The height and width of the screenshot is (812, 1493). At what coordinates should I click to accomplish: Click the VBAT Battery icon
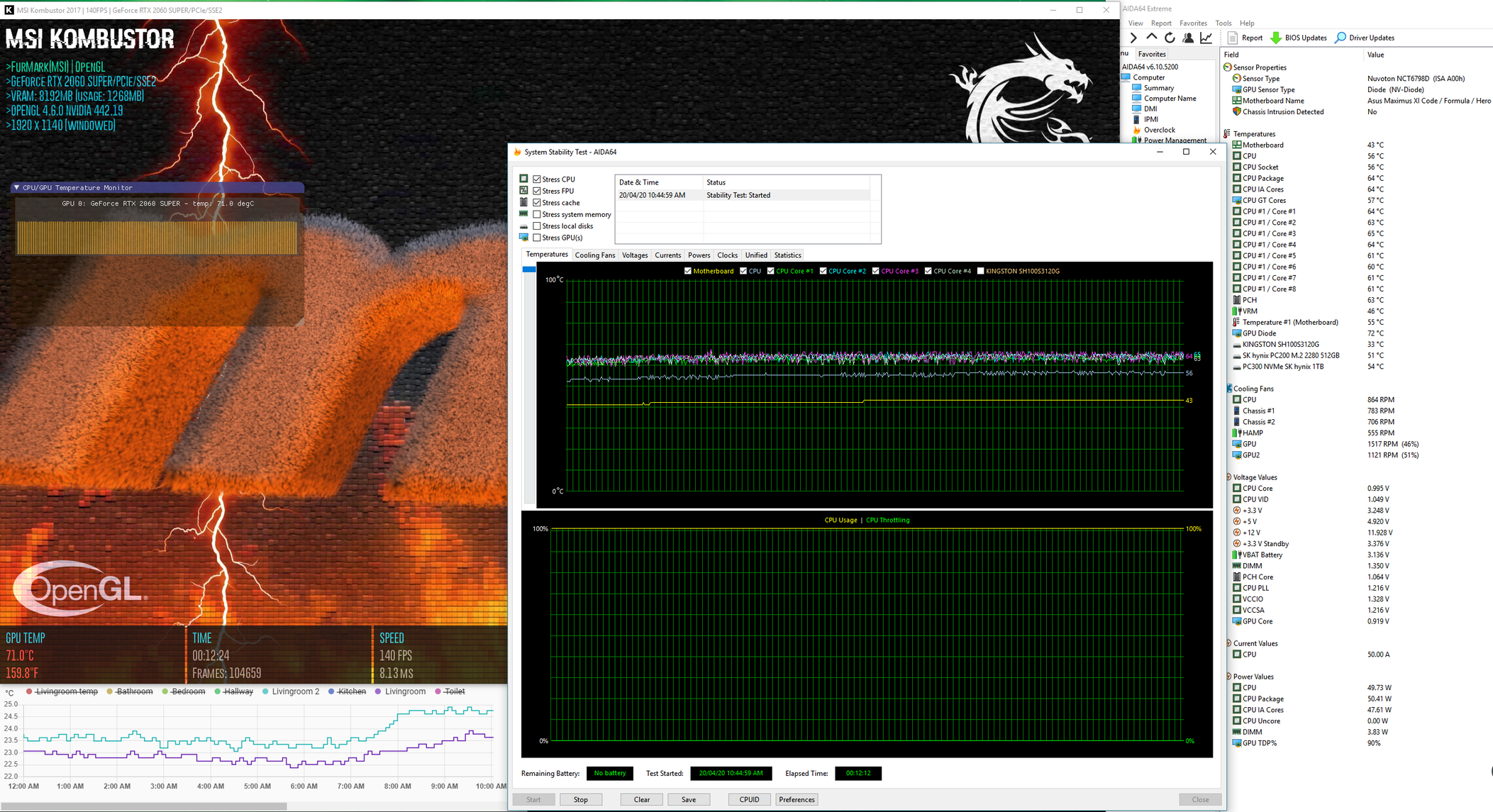pos(1237,555)
